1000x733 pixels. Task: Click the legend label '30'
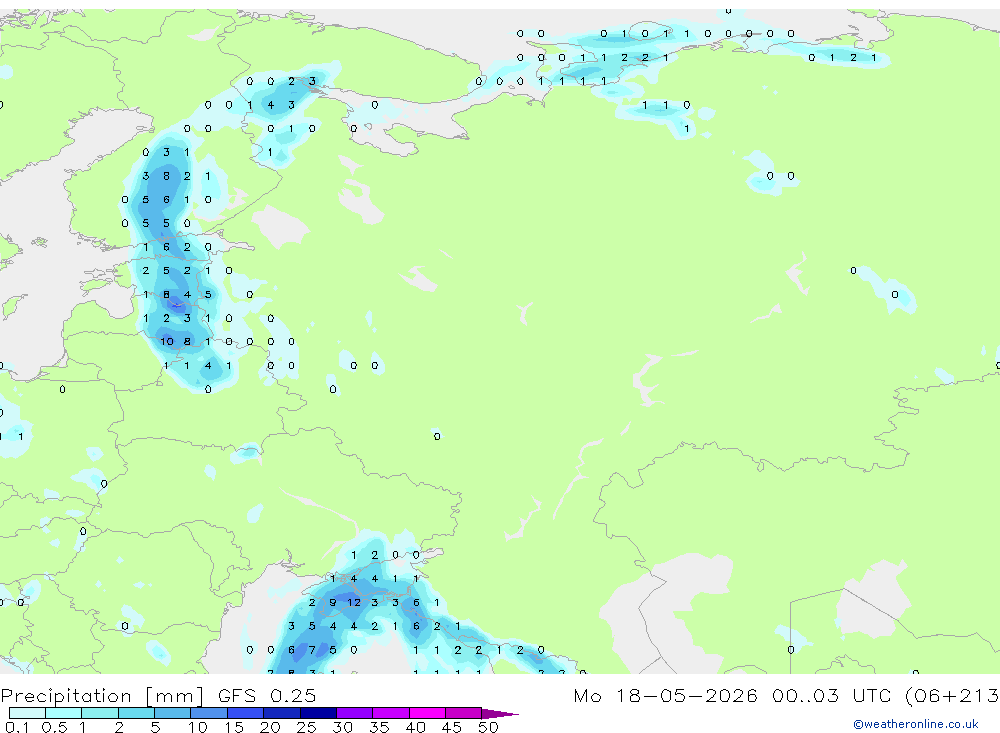click(343, 727)
